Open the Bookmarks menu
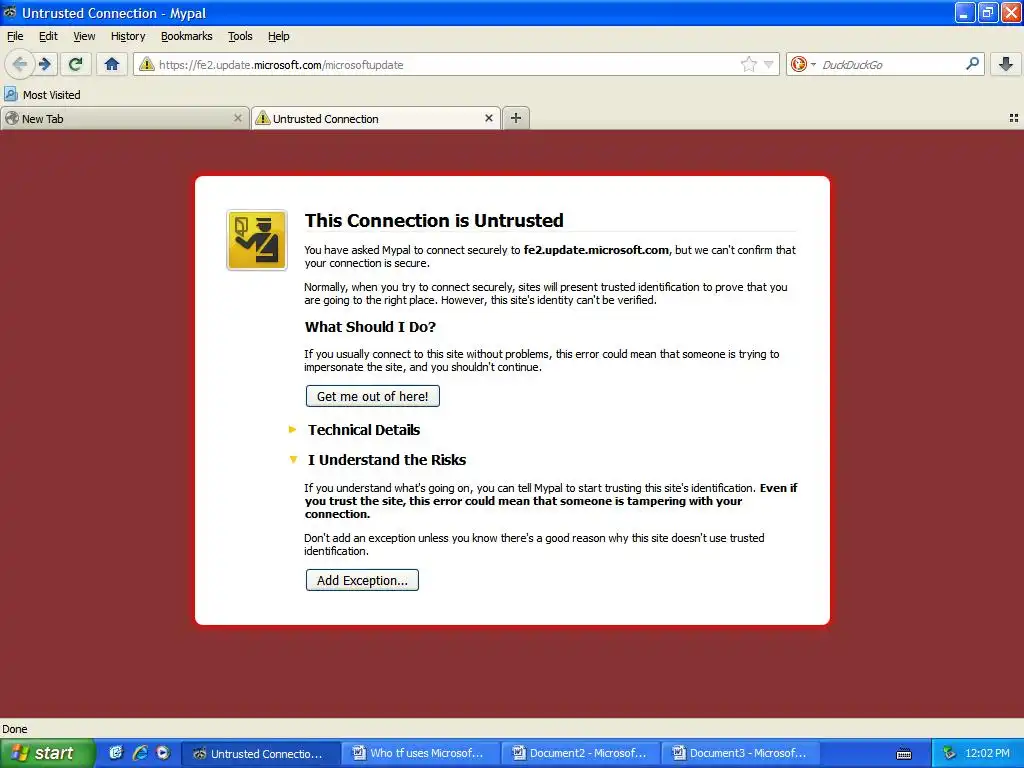The height and width of the screenshot is (768, 1024). pyautogui.click(x=187, y=36)
